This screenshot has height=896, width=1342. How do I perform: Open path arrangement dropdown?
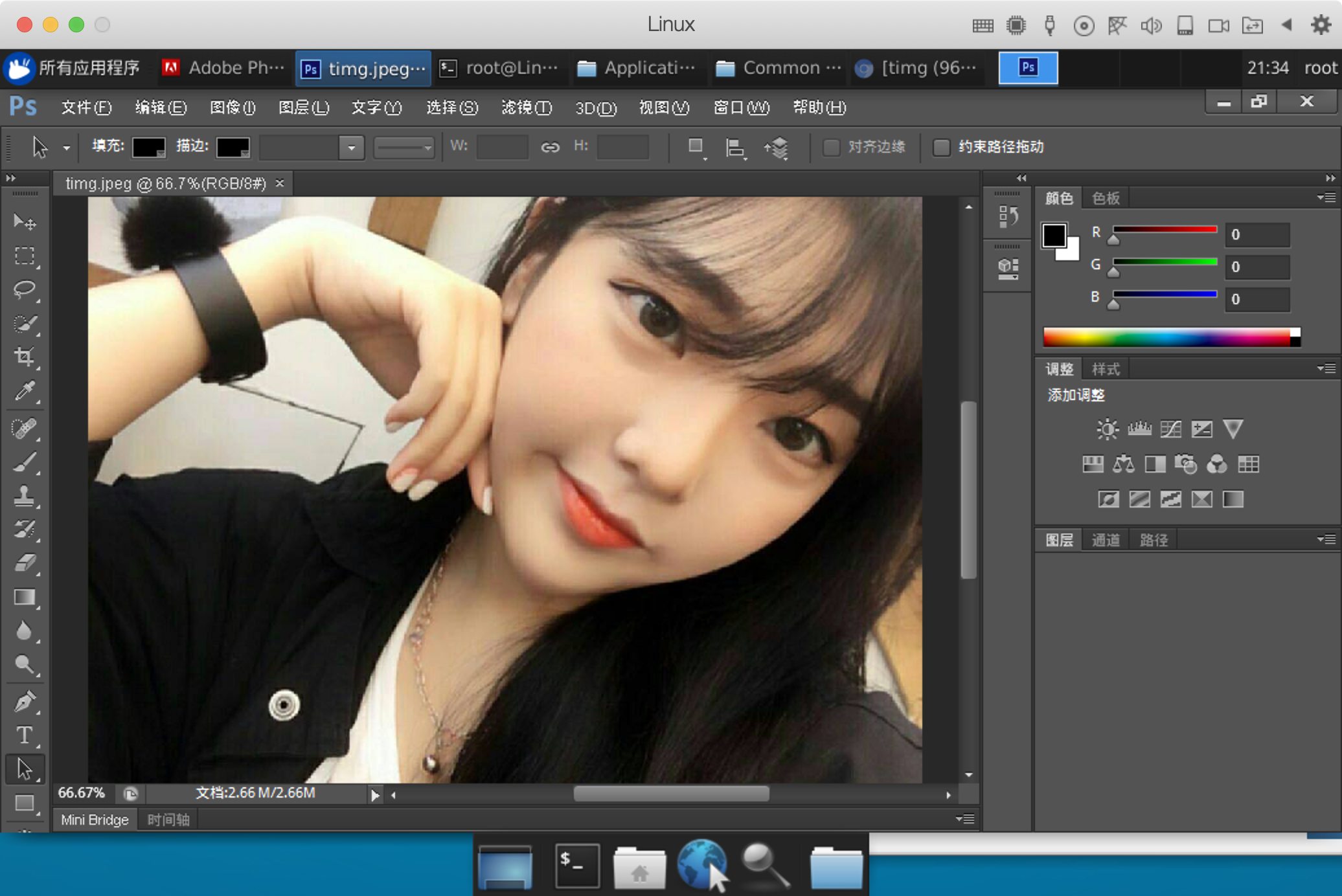(x=777, y=148)
